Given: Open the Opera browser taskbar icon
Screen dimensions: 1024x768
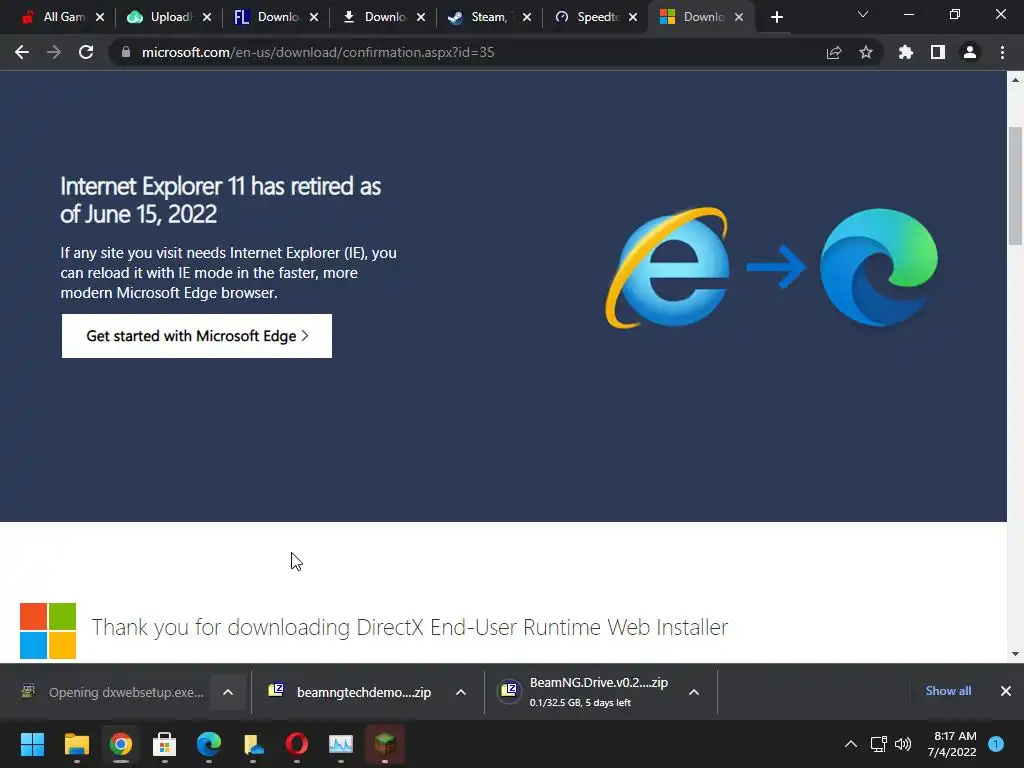Looking at the screenshot, I should point(296,744).
